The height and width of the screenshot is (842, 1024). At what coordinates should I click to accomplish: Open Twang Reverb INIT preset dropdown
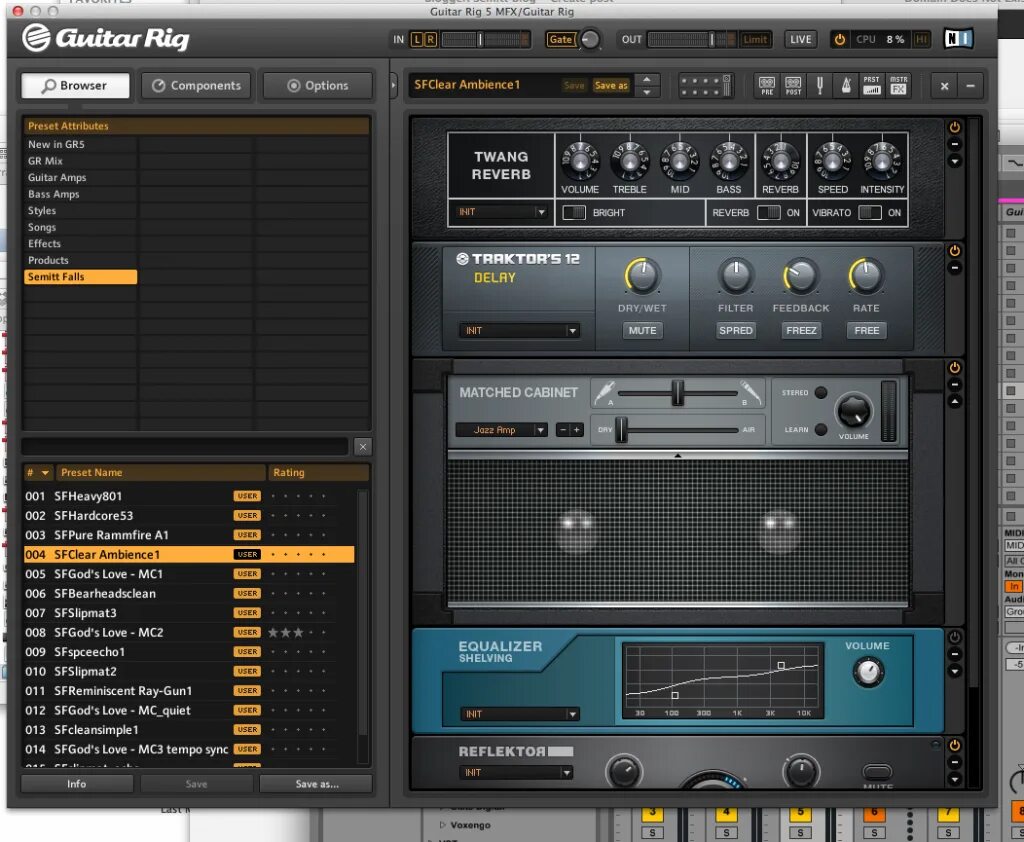[501, 212]
